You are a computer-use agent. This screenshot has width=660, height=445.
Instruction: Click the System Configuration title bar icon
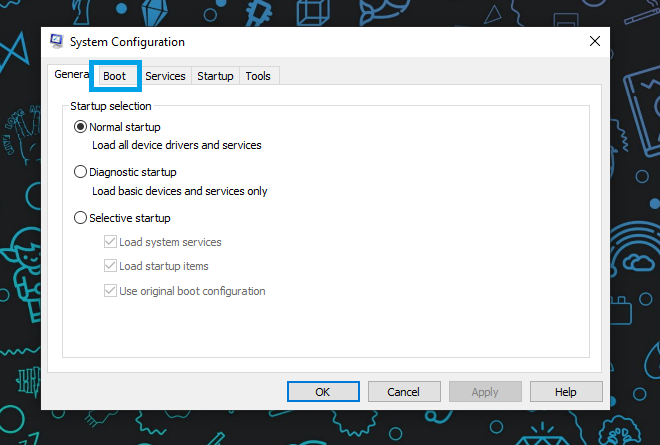click(56, 41)
